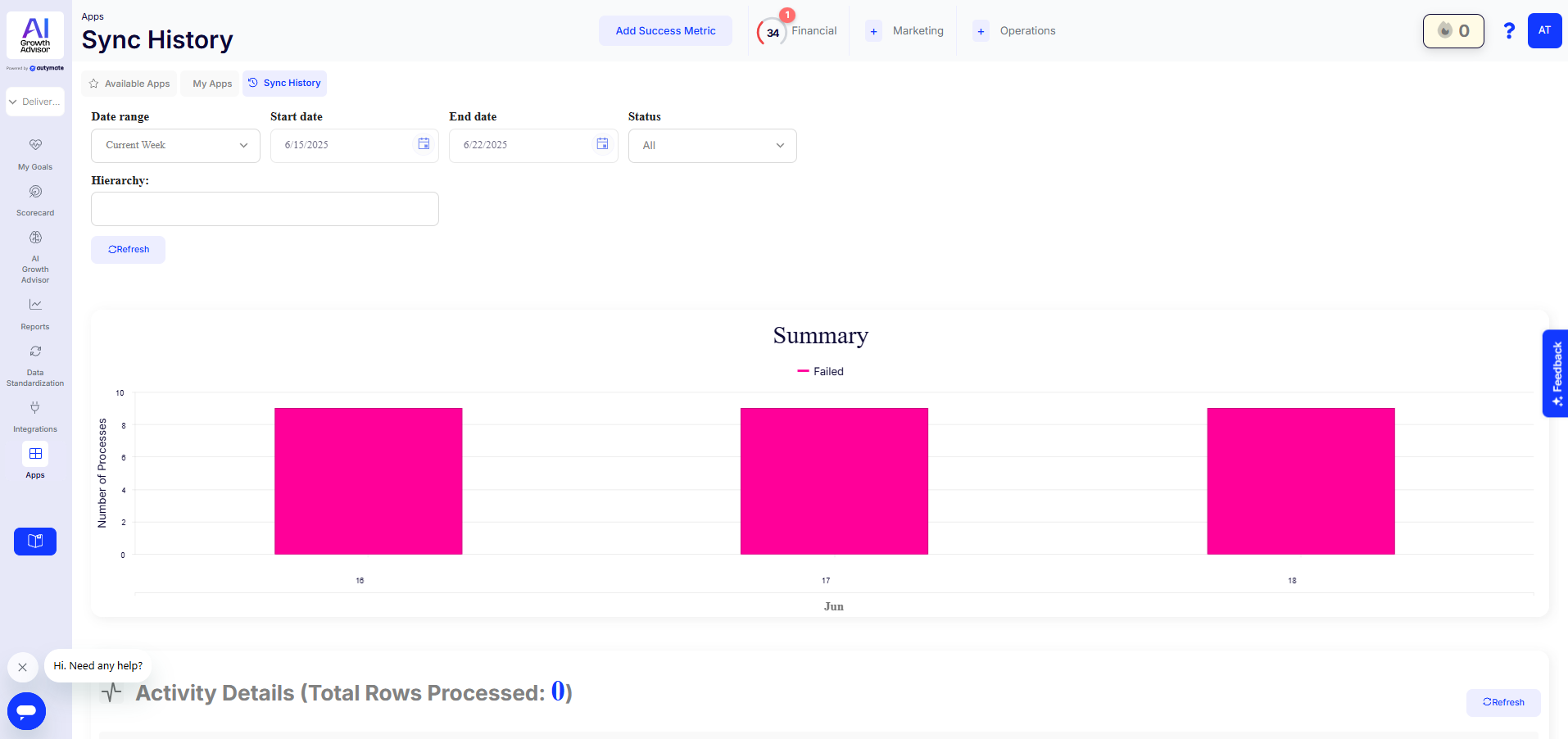
Task: Open My Goals in the sidebar
Action: (x=35, y=153)
